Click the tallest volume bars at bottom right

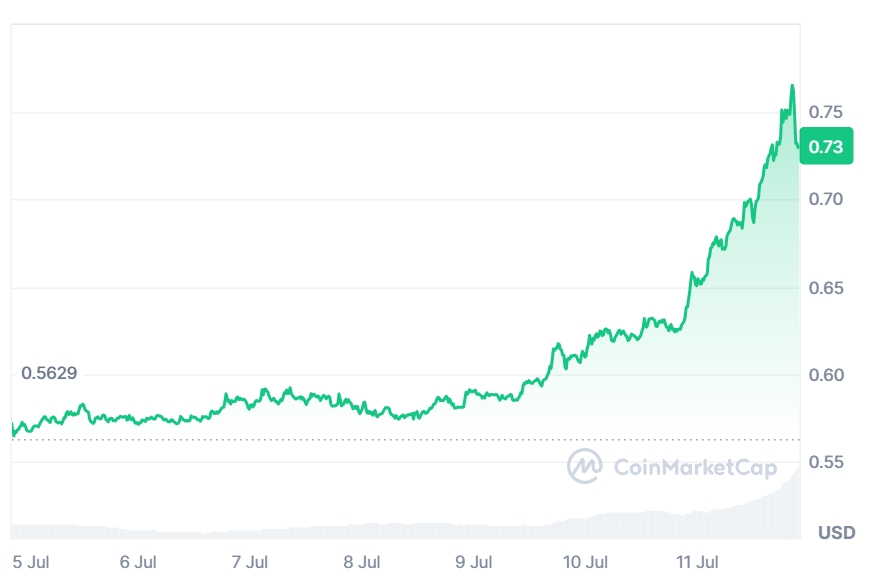click(x=794, y=500)
